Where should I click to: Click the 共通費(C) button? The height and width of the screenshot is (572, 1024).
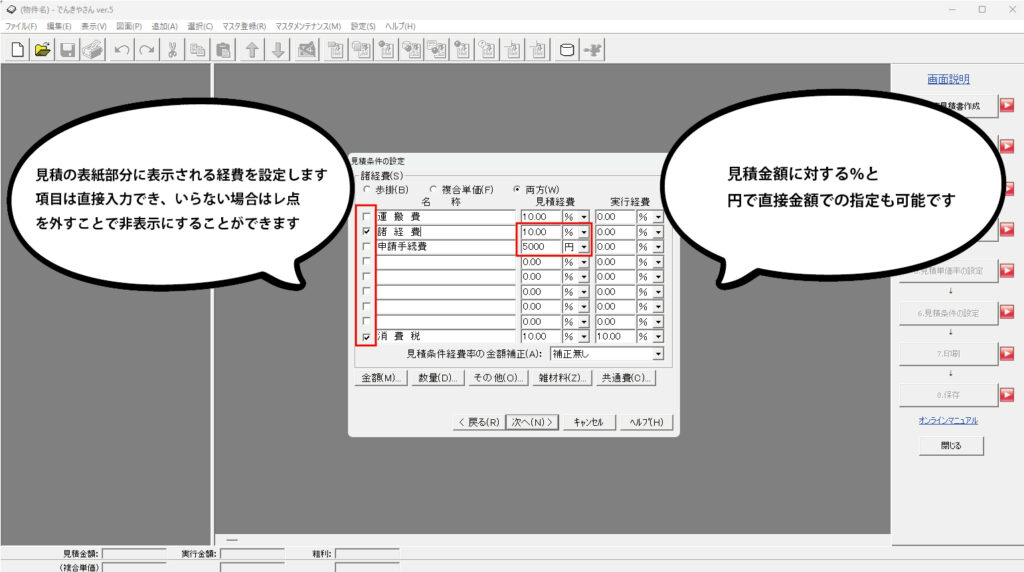point(626,378)
